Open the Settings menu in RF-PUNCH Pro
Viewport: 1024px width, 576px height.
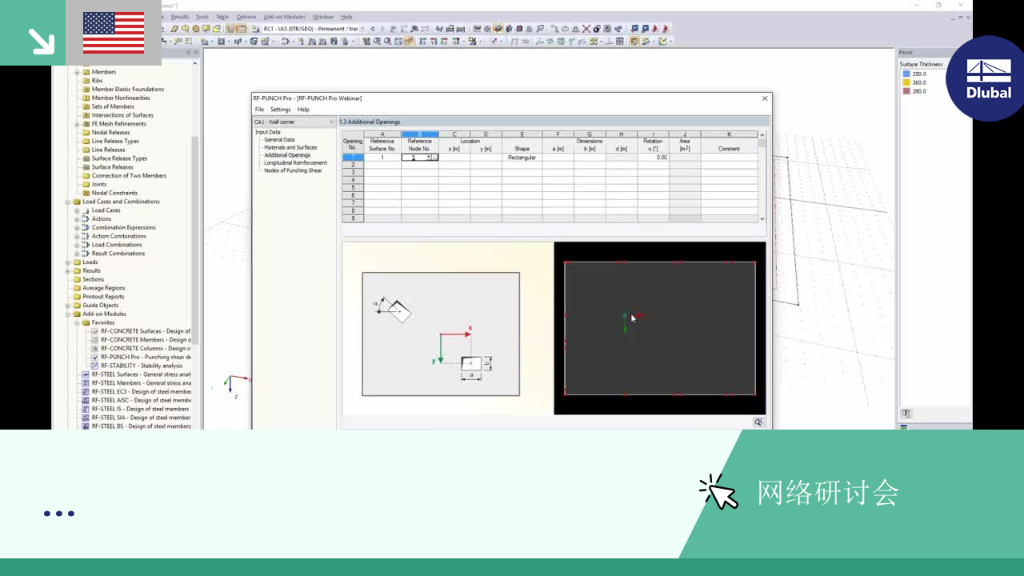280,110
